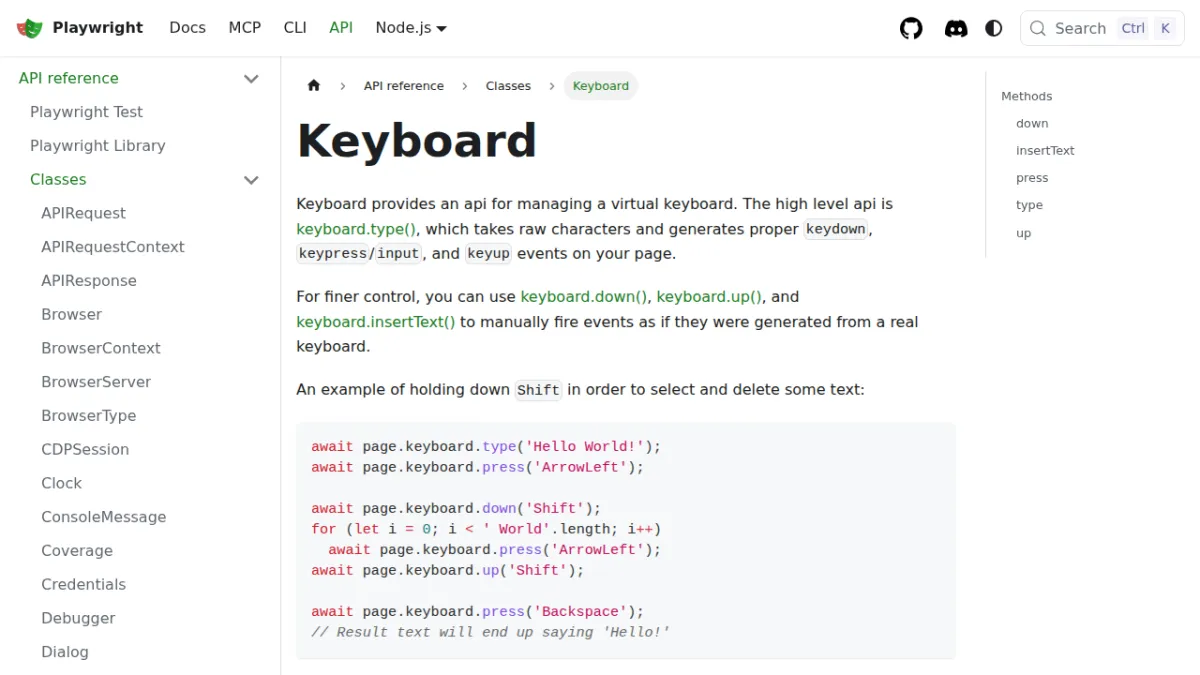
Task: Click the Playwright masks logo icon
Action: pyautogui.click(x=30, y=28)
